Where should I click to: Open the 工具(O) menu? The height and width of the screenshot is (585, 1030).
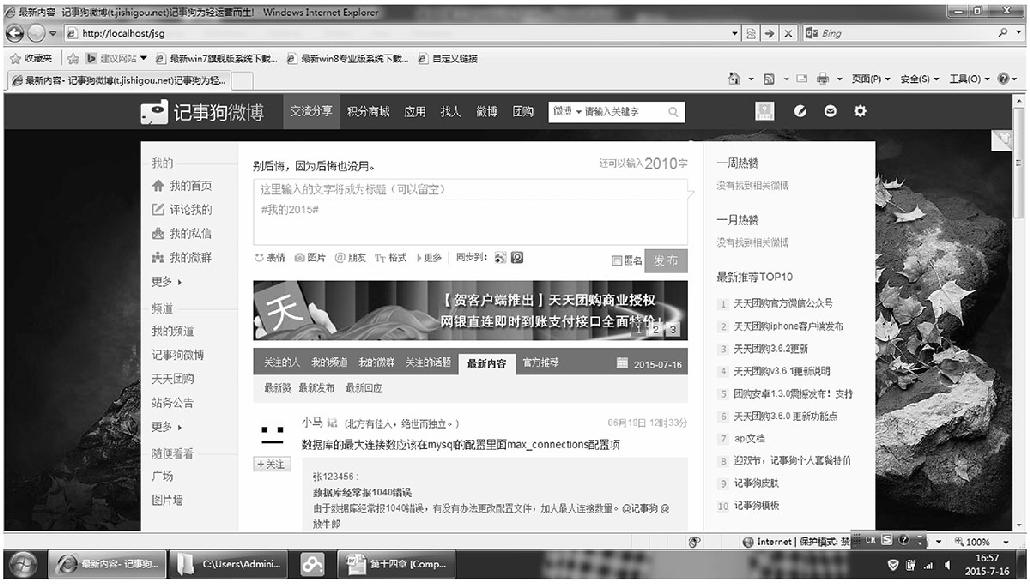(969, 79)
